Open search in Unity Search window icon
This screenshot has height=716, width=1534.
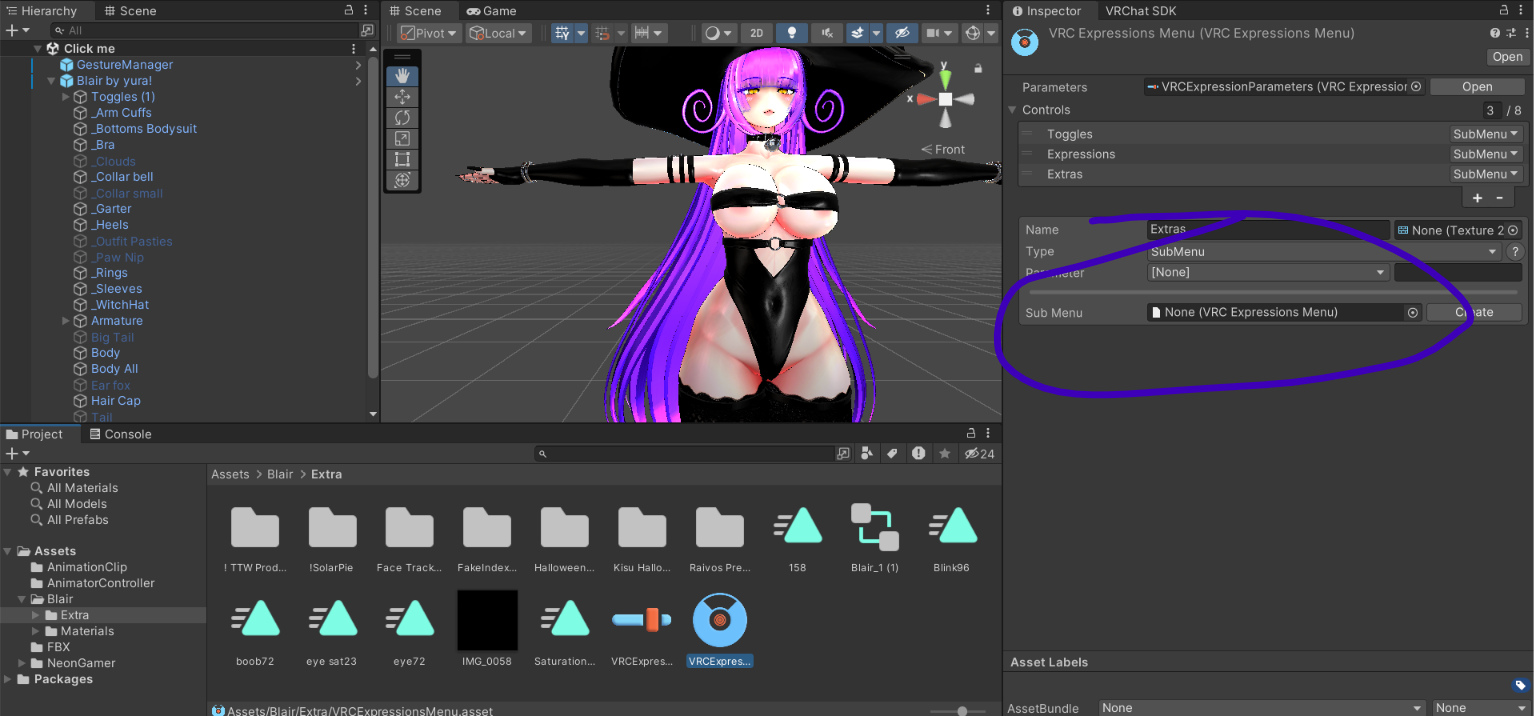point(843,454)
